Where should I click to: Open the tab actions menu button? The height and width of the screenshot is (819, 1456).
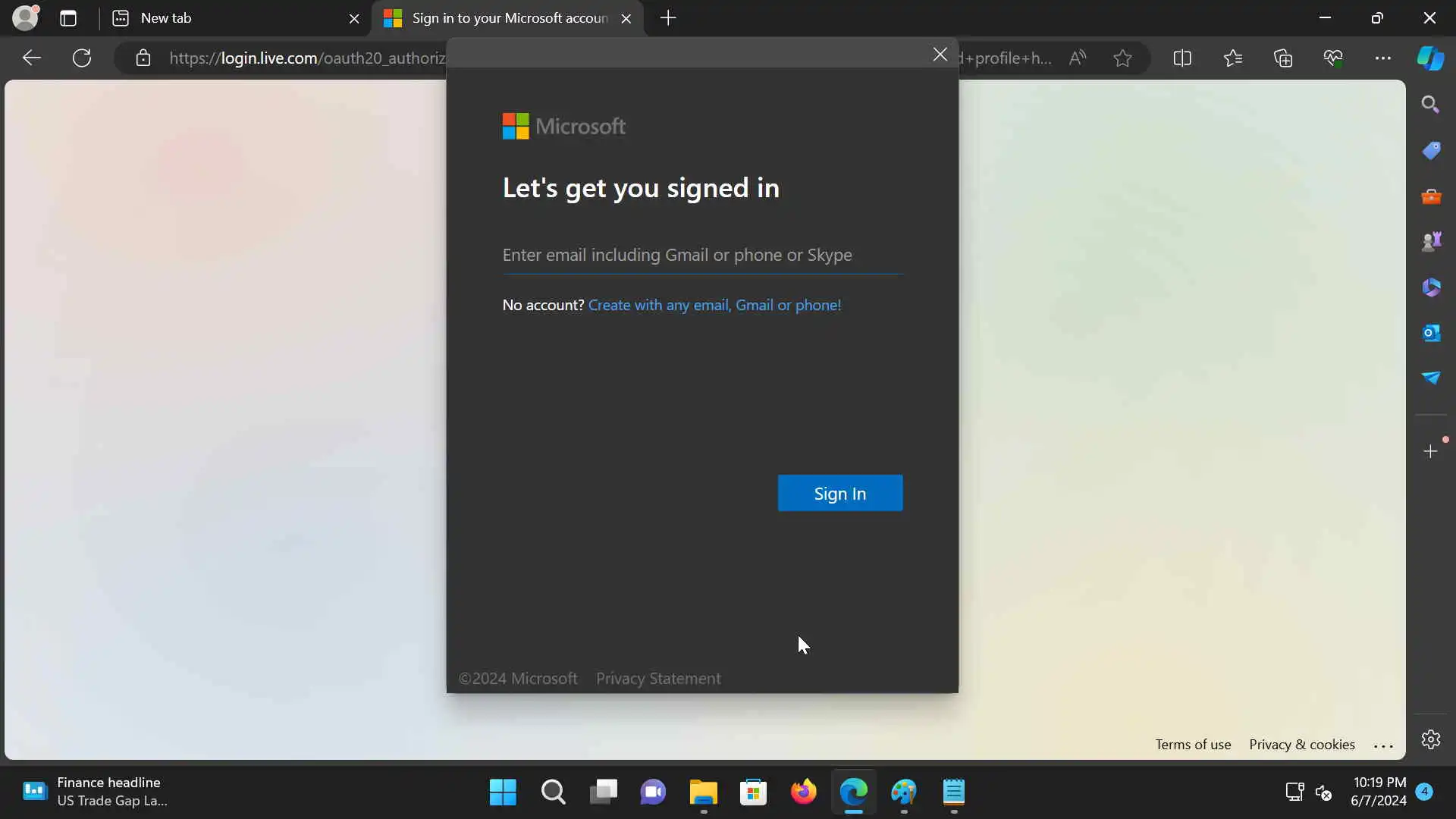pyautogui.click(x=68, y=18)
